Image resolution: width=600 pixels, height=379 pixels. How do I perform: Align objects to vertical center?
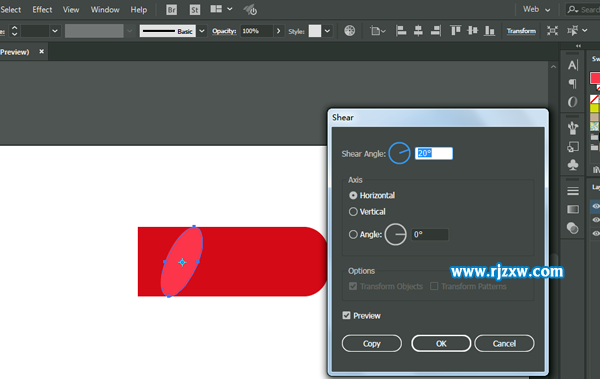(x=473, y=31)
